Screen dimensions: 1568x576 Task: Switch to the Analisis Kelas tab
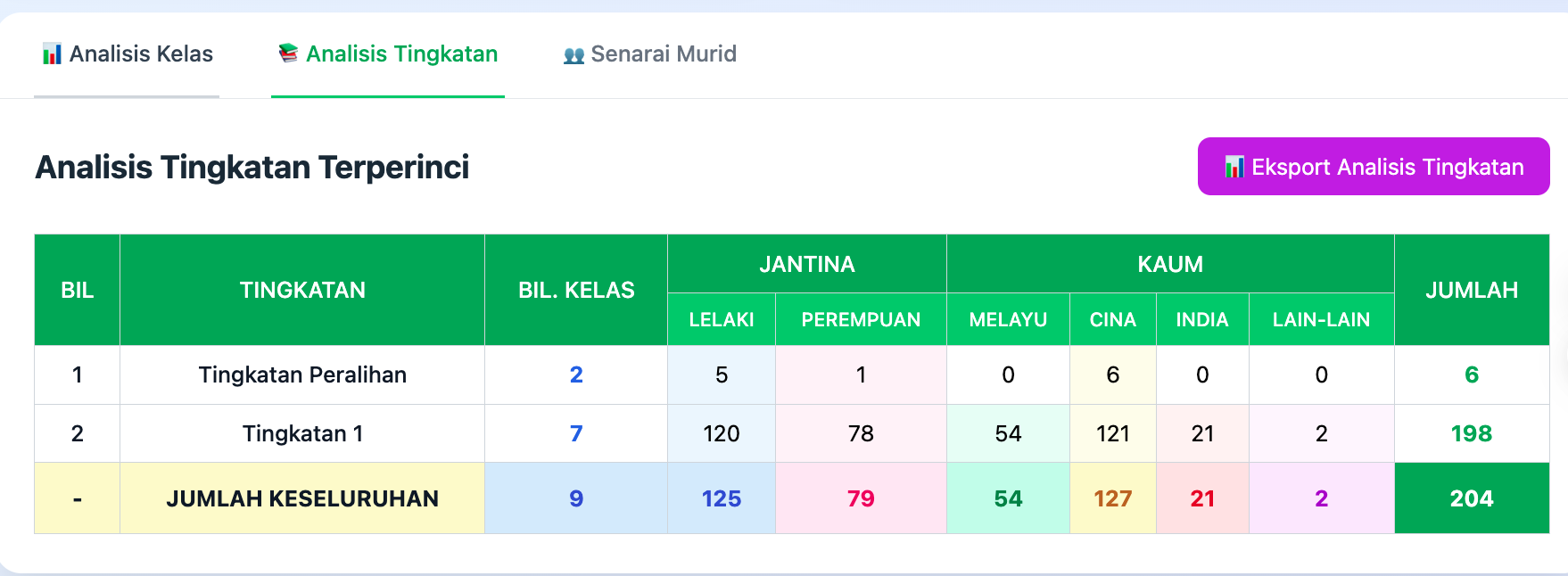[x=141, y=54]
